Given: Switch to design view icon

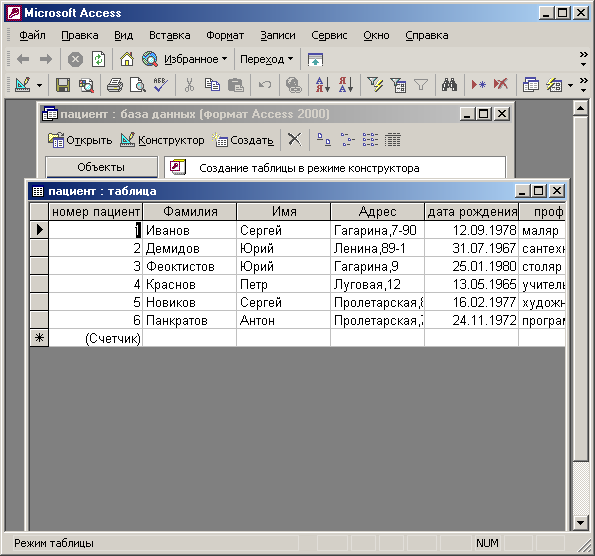Looking at the screenshot, I should 23,85.
